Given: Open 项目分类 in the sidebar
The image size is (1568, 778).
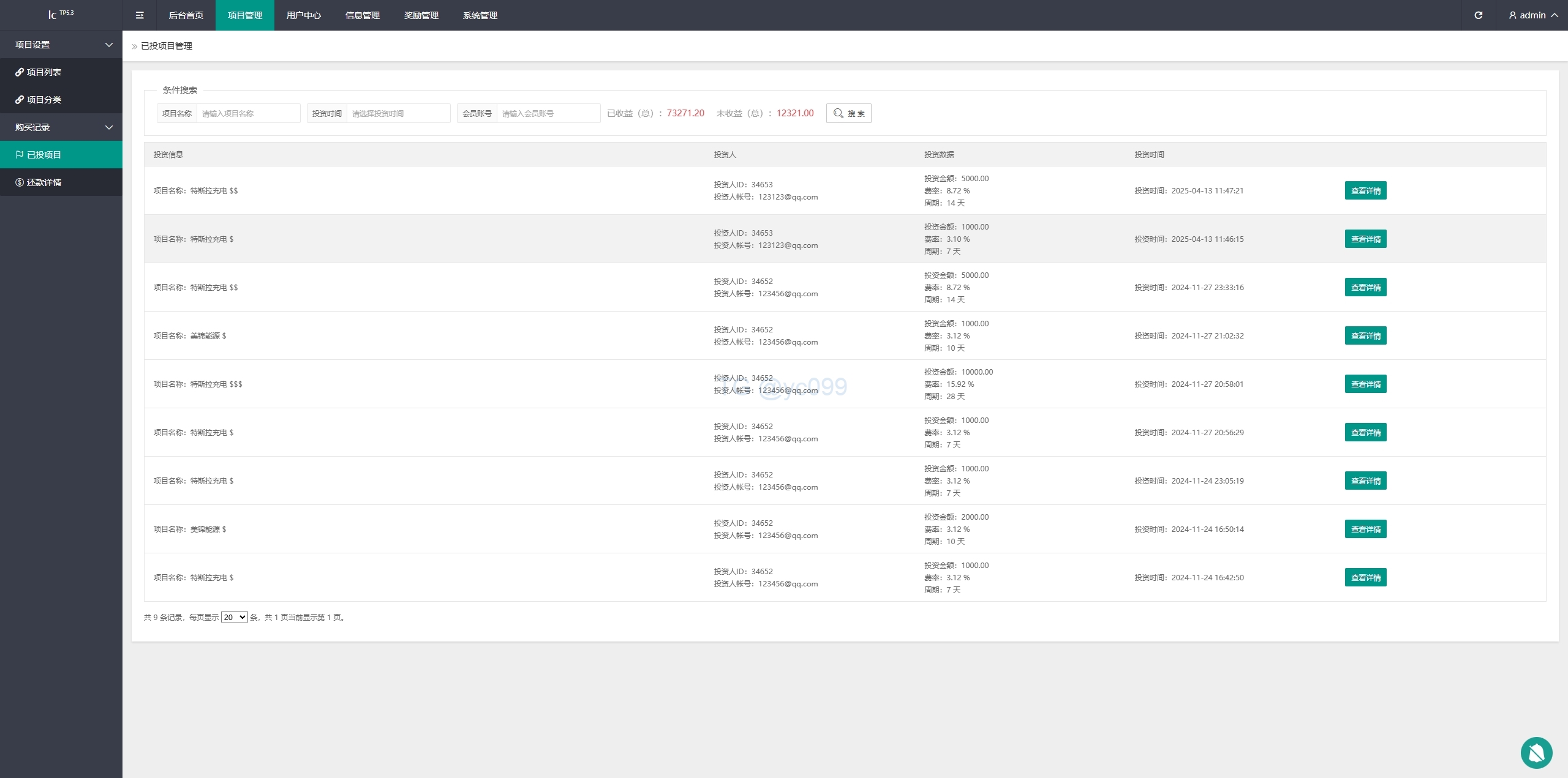Looking at the screenshot, I should pyautogui.click(x=43, y=100).
